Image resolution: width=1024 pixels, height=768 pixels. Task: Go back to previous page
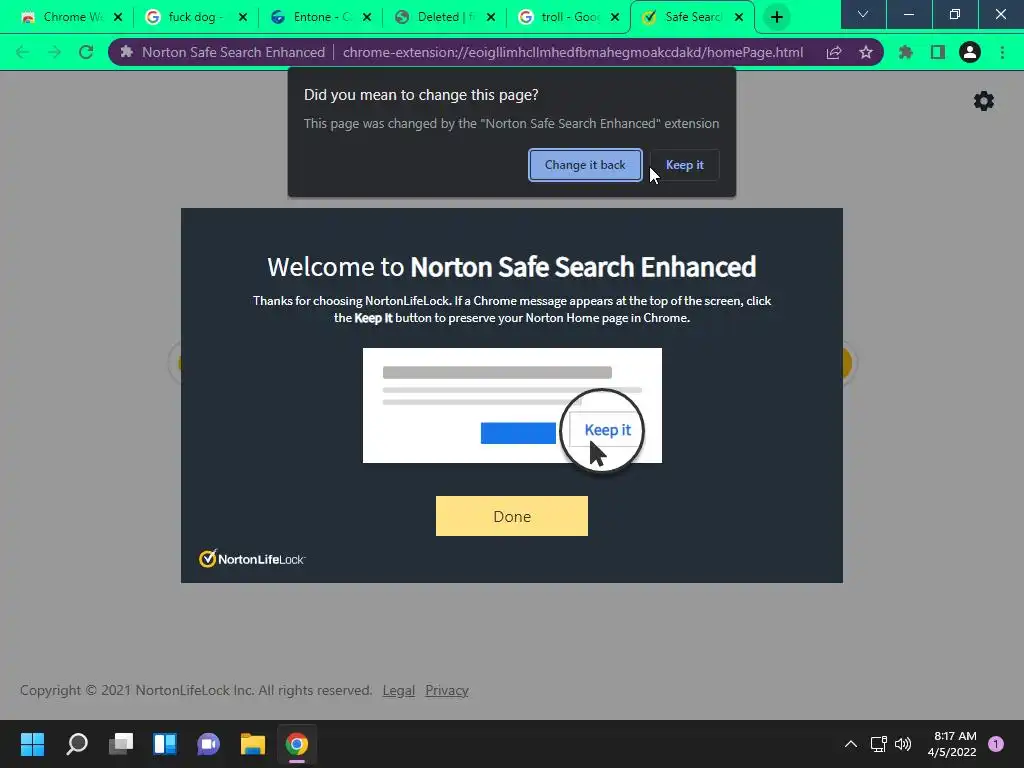[x=22, y=52]
